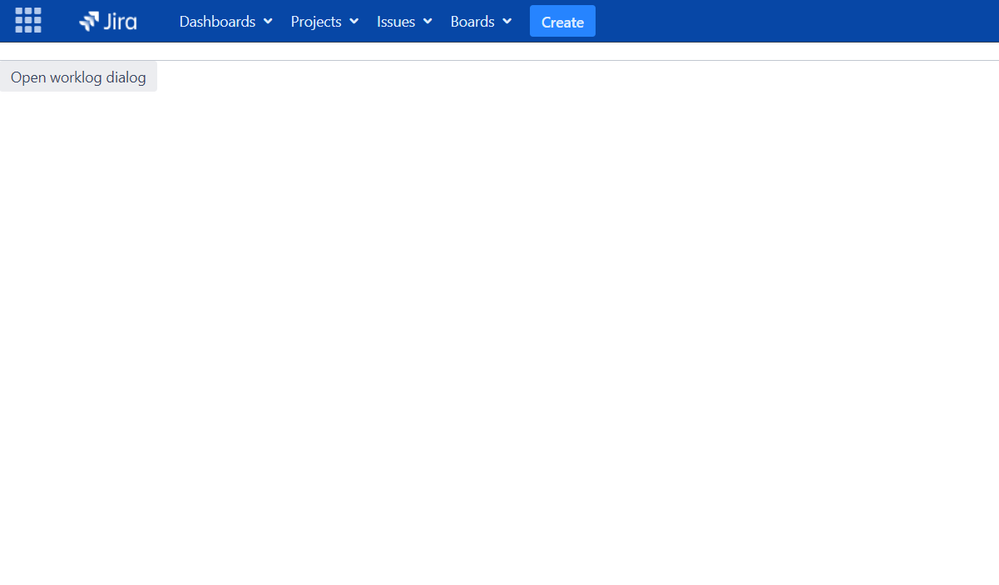
Task: Open the Boards dropdown menu
Action: click(x=481, y=21)
